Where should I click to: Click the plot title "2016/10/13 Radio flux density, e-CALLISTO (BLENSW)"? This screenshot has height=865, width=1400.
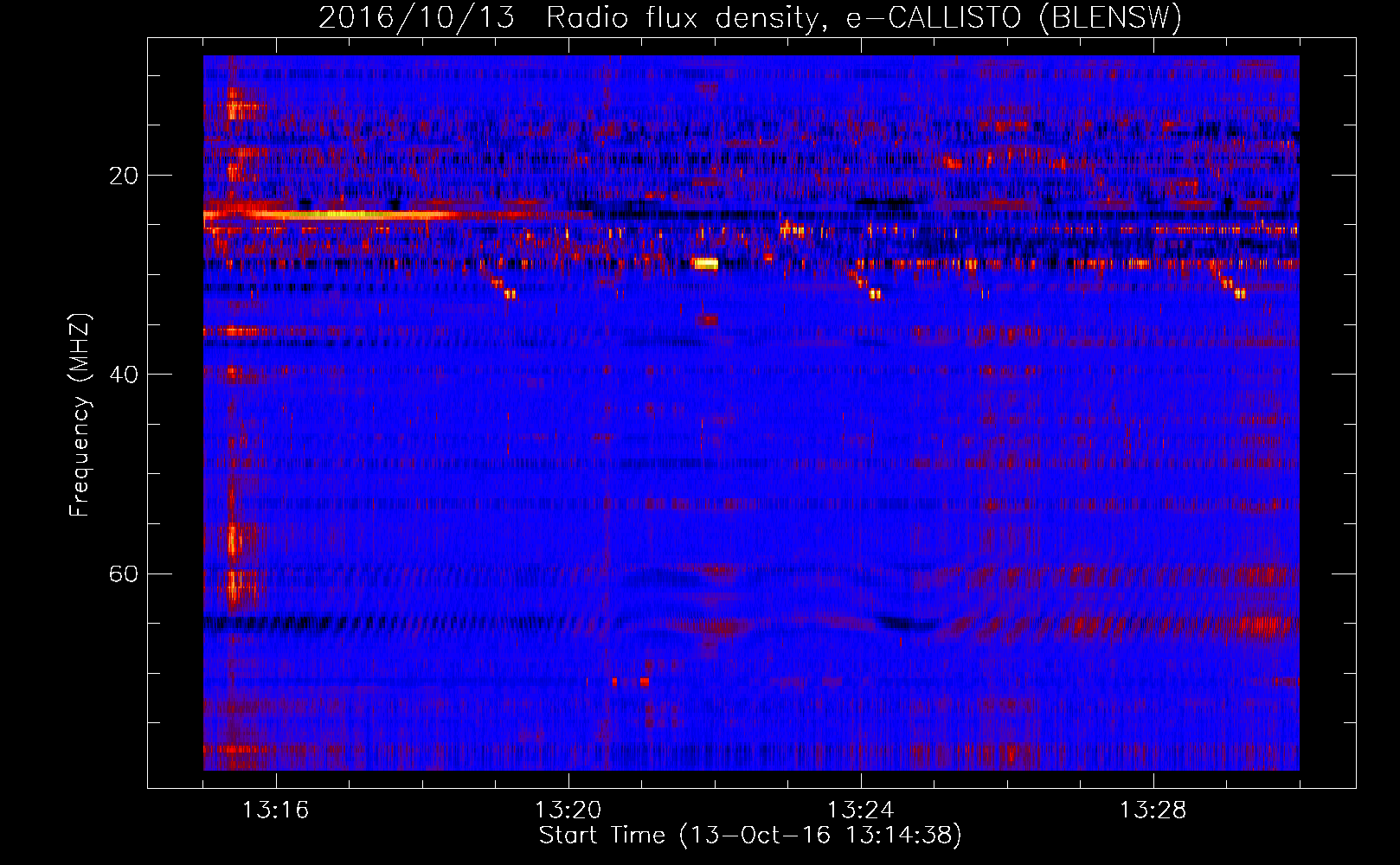tap(750, 17)
